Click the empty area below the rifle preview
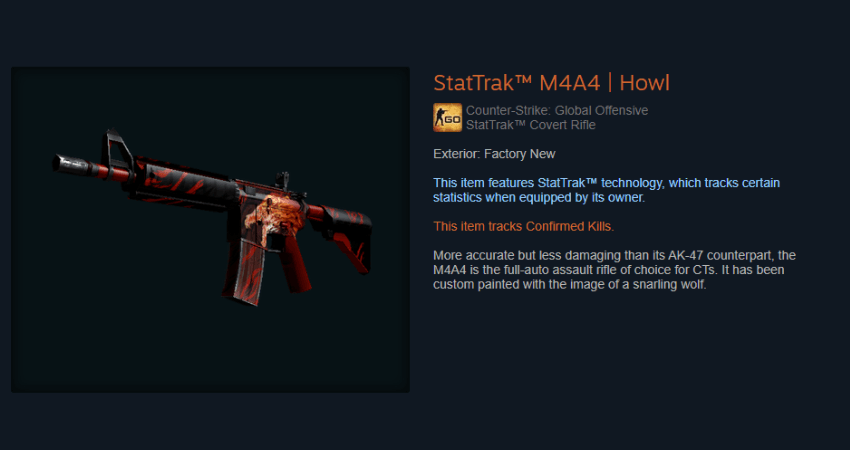850x450 pixels. click(x=210, y=421)
